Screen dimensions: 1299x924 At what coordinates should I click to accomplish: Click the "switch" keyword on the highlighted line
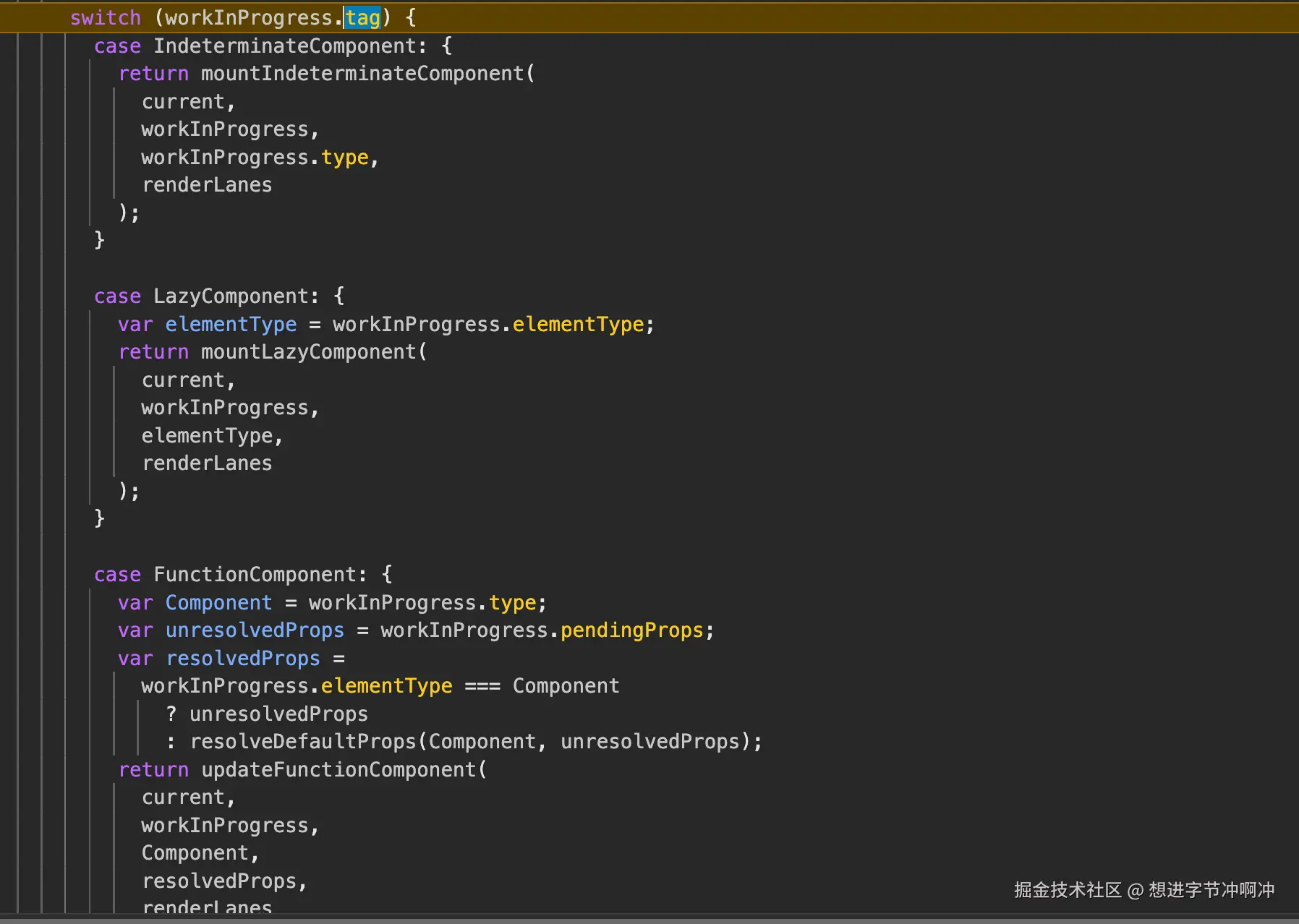click(106, 17)
